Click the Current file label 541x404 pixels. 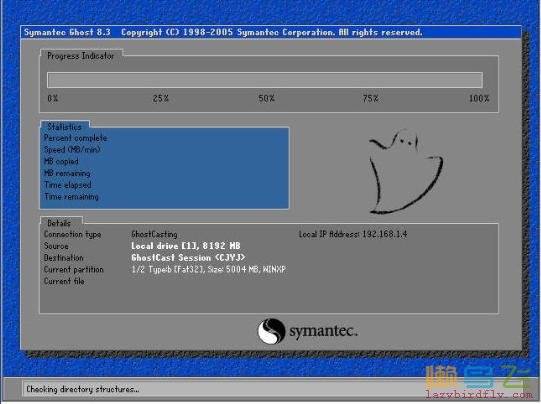pos(64,281)
